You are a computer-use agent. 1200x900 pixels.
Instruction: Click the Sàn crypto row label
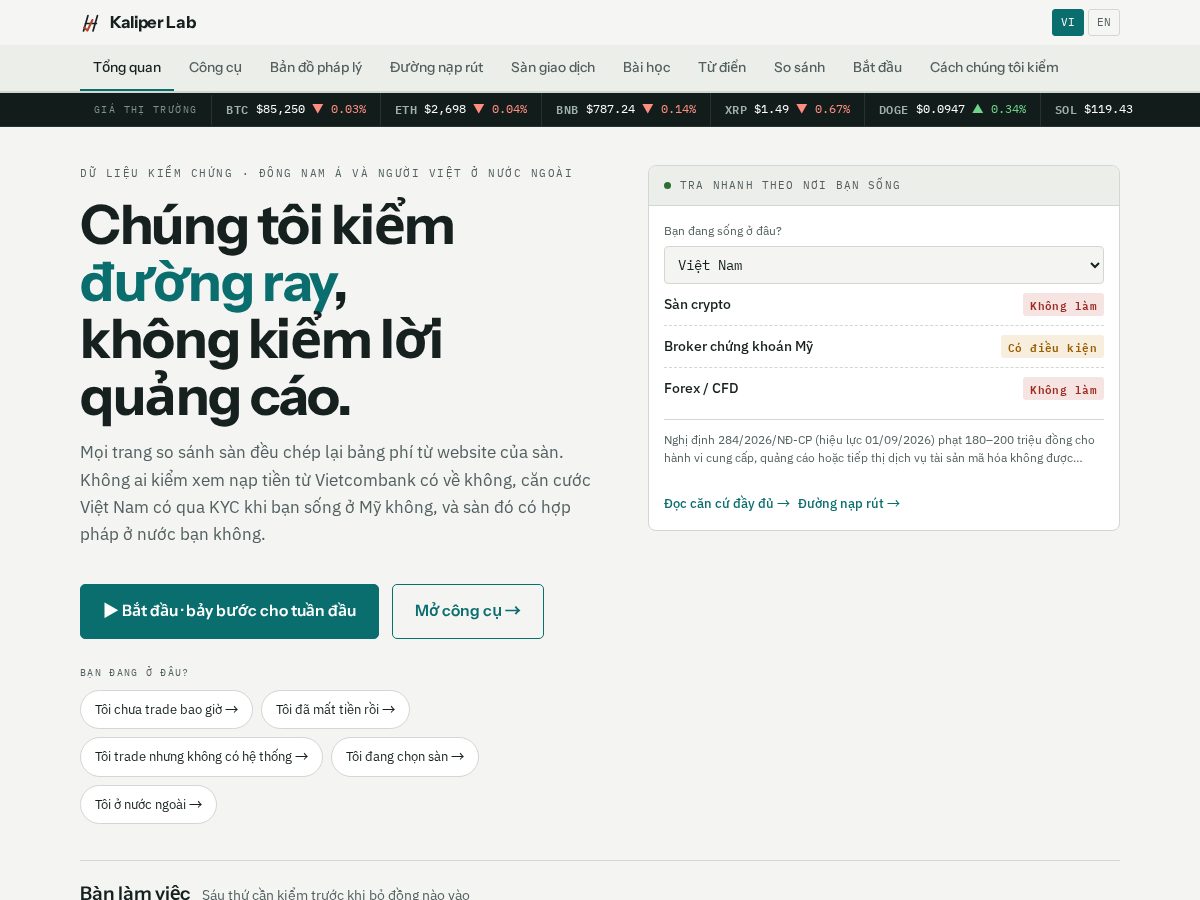(697, 304)
